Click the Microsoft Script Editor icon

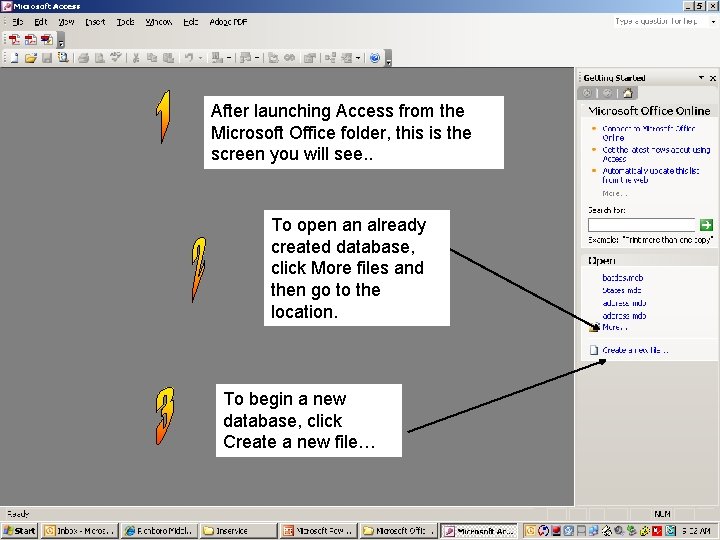(x=289, y=58)
